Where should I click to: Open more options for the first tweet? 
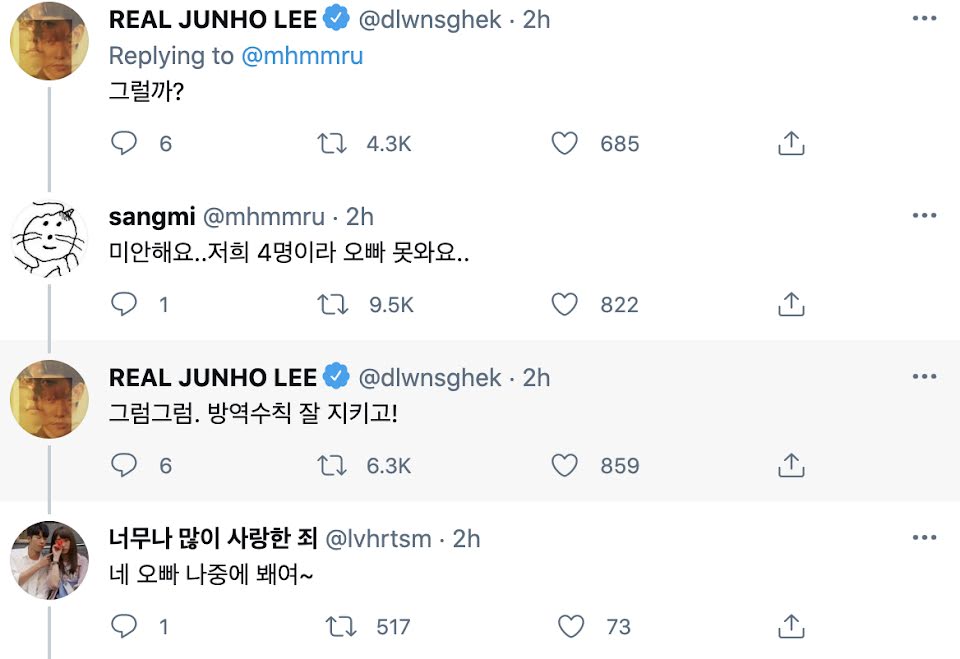(923, 18)
